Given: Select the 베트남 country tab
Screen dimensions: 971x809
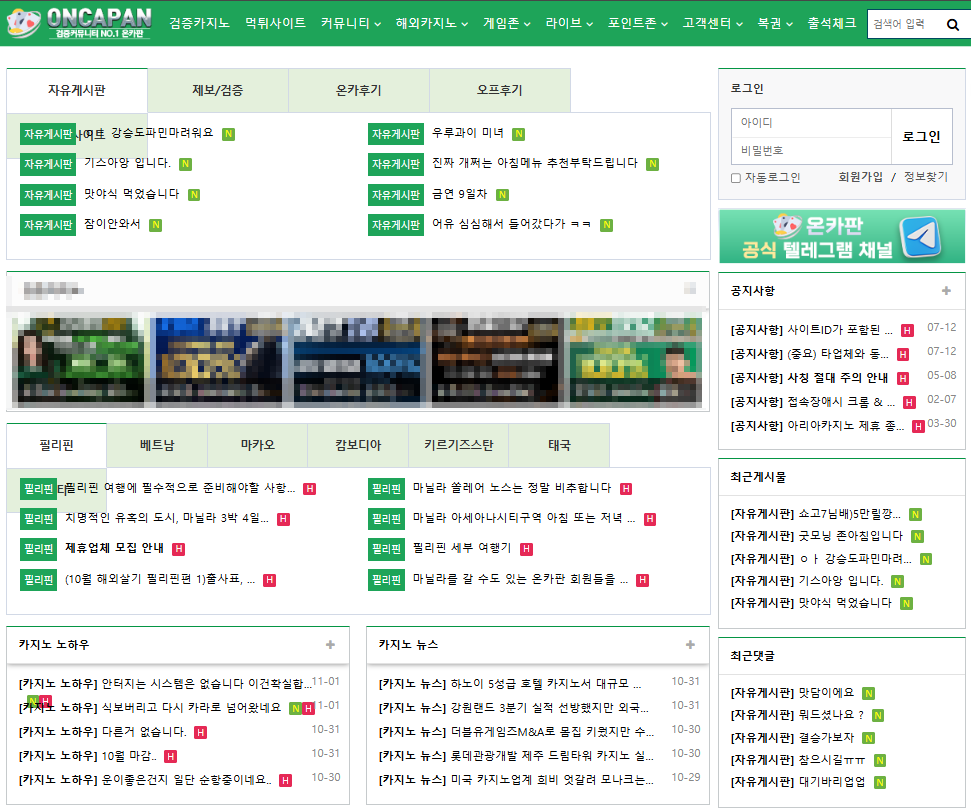Looking at the screenshot, I should (x=156, y=444).
